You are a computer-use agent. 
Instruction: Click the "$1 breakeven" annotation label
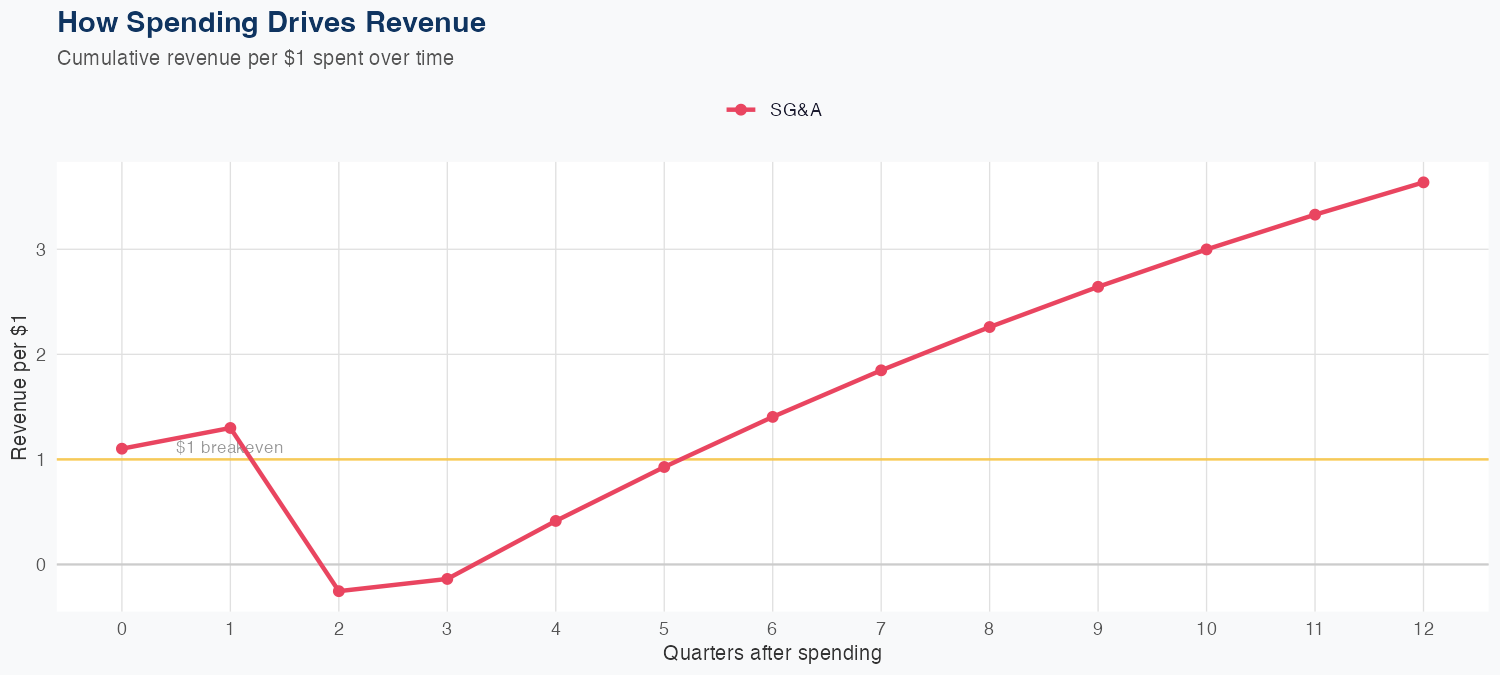click(229, 447)
